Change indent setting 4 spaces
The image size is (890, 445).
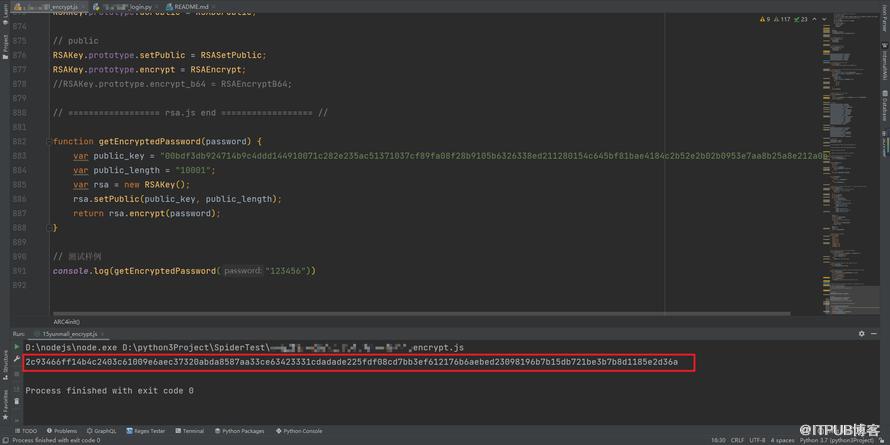coord(782,440)
